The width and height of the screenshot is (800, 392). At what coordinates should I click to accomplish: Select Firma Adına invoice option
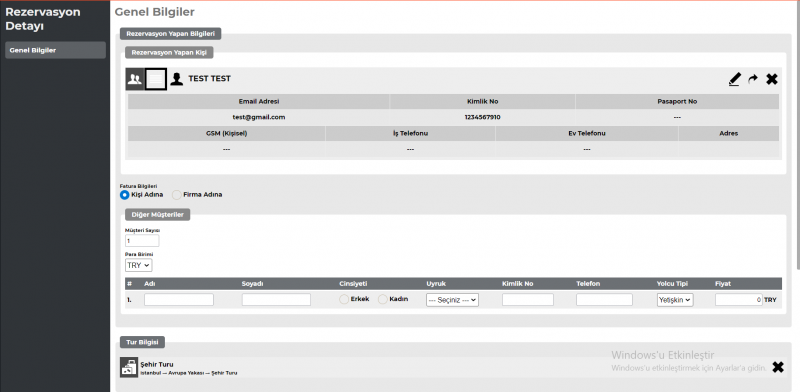pyautogui.click(x=177, y=194)
